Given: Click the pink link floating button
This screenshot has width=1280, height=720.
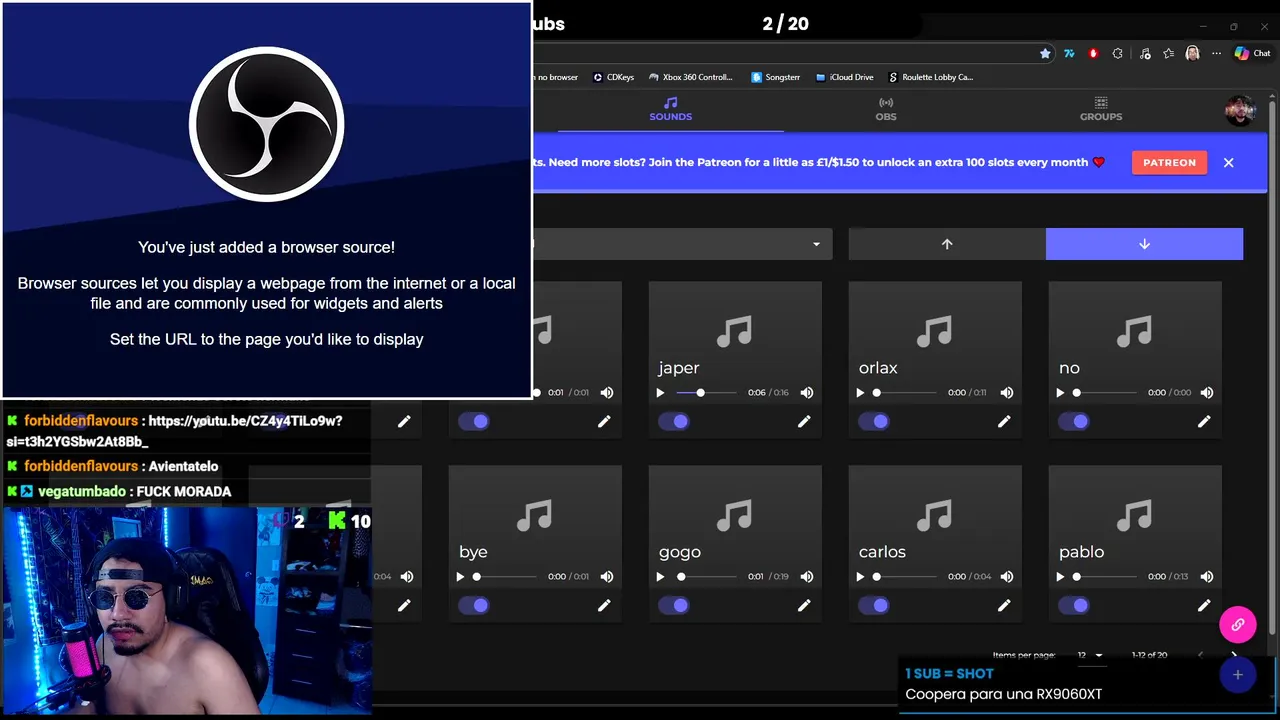Looking at the screenshot, I should [1237, 625].
